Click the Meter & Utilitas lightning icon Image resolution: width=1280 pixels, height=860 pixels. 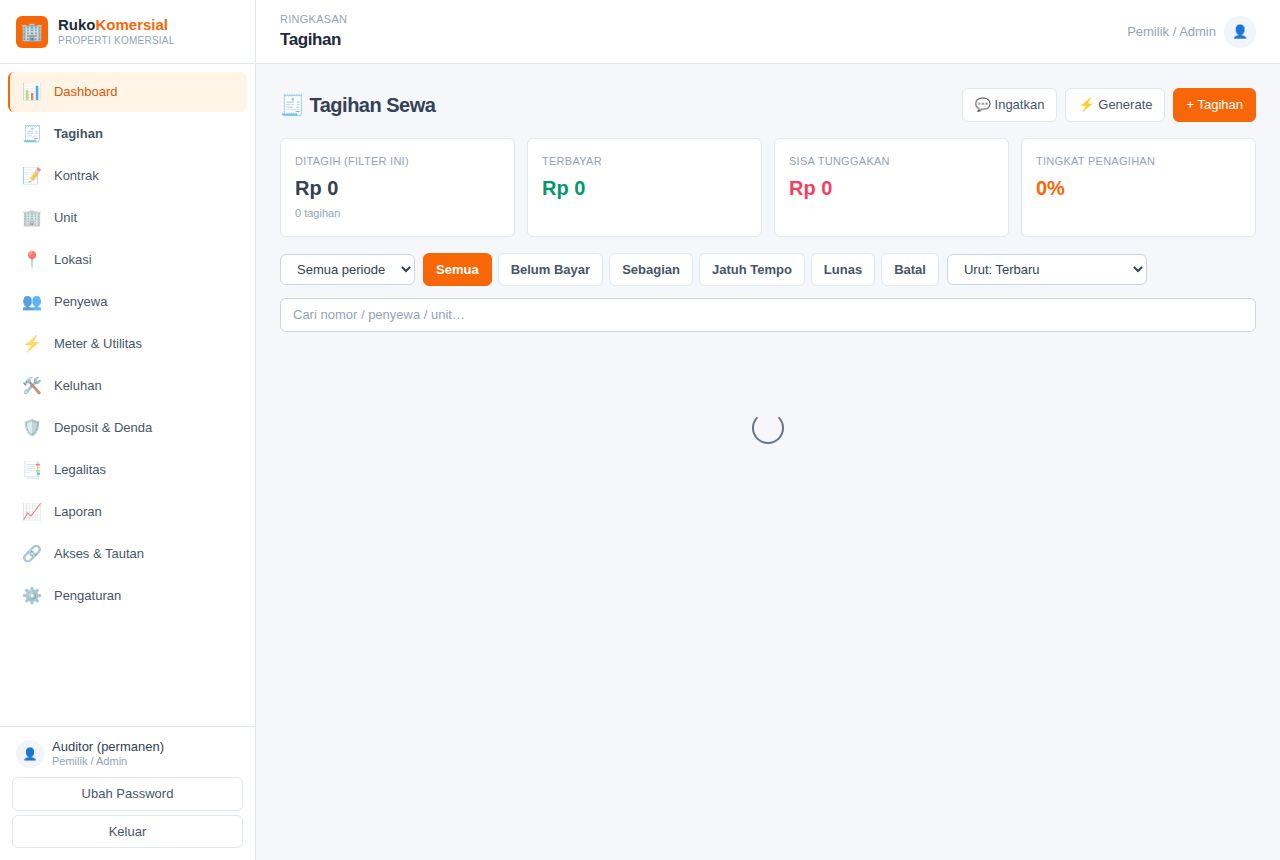click(32, 344)
